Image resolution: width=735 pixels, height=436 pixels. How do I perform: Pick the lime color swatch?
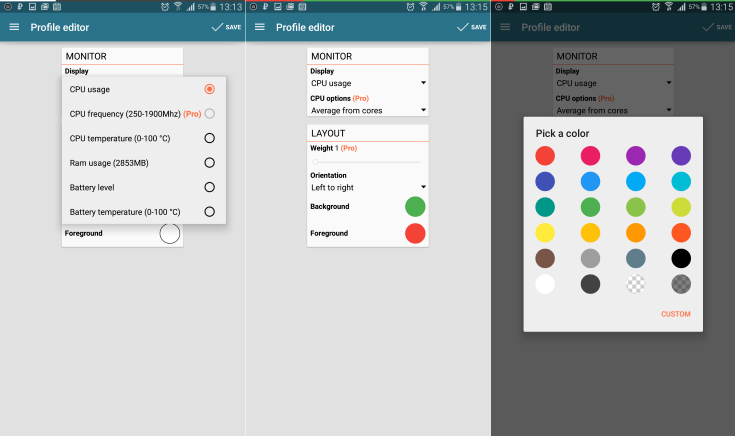(681, 207)
